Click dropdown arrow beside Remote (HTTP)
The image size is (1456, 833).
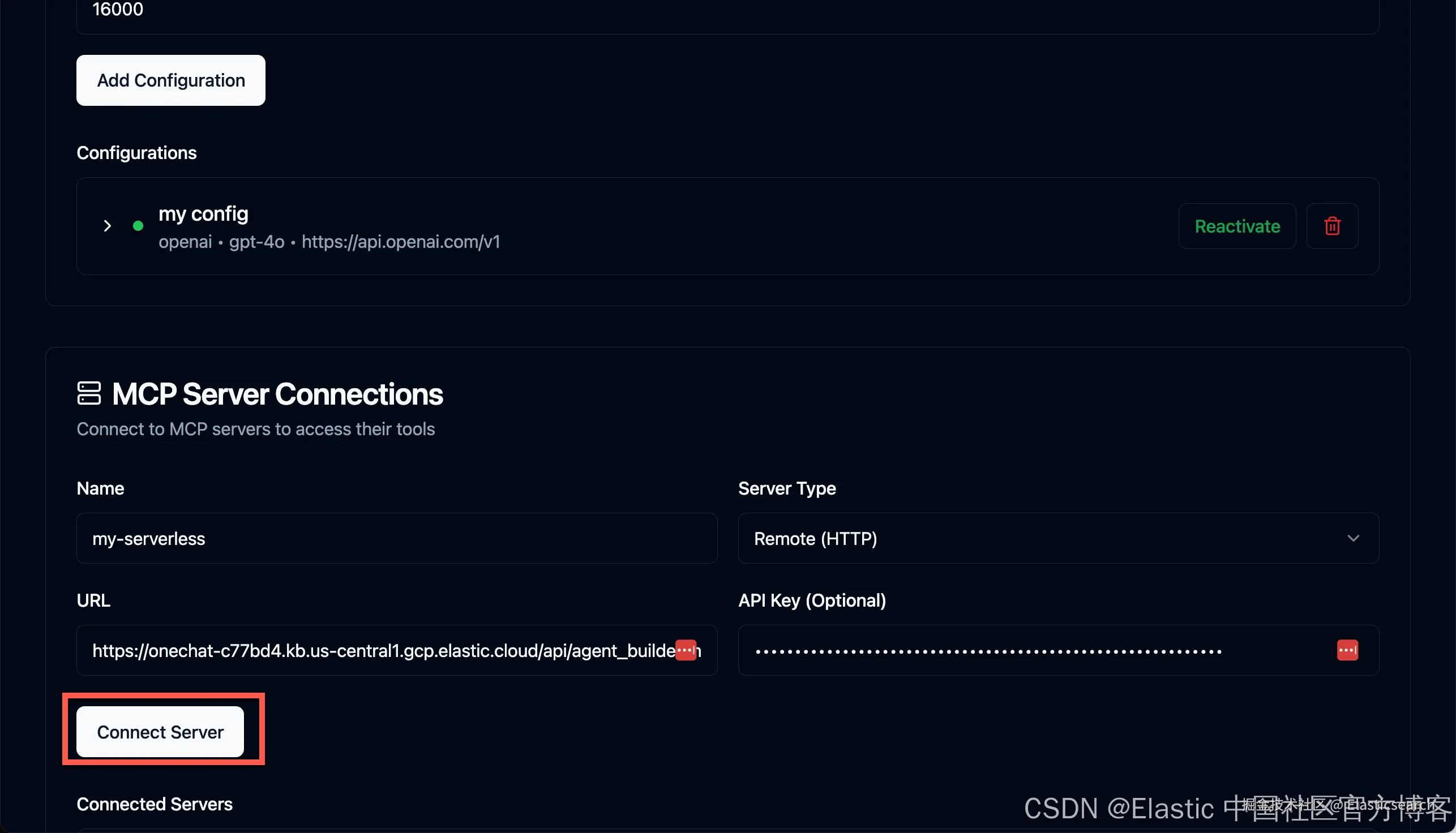pyautogui.click(x=1353, y=538)
